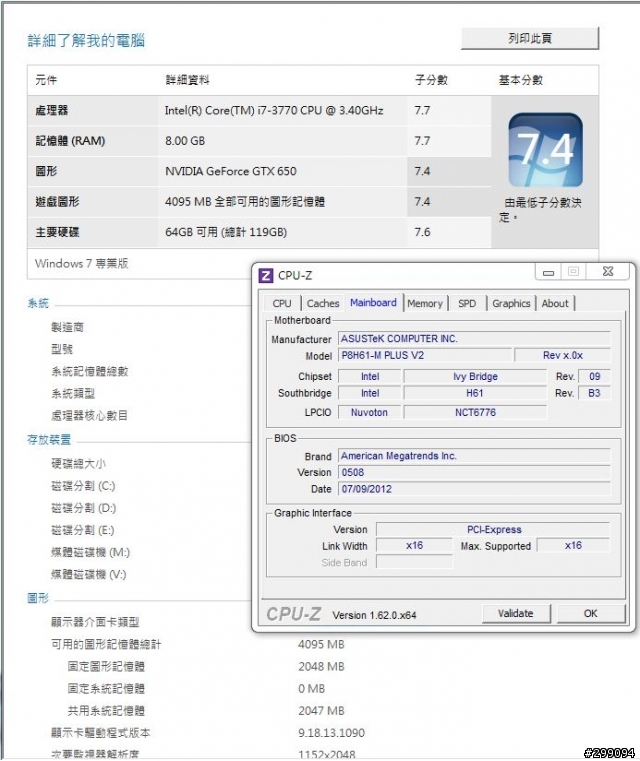Click the OK button in CPU-Z

(591, 613)
